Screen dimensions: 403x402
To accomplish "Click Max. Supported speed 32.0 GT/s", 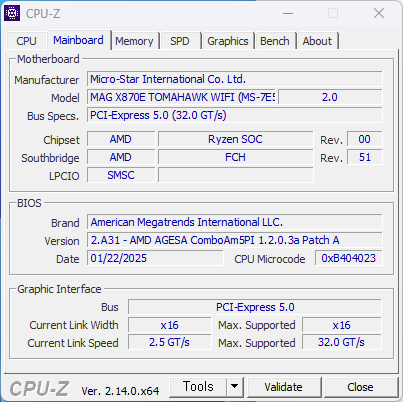I will coord(342,342).
